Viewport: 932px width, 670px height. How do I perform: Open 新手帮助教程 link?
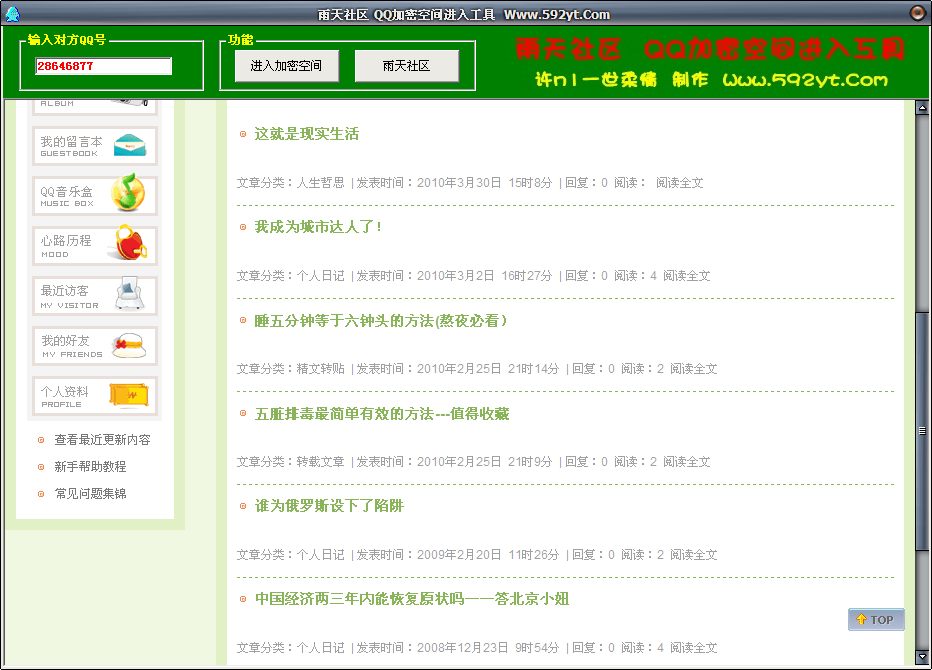click(90, 467)
